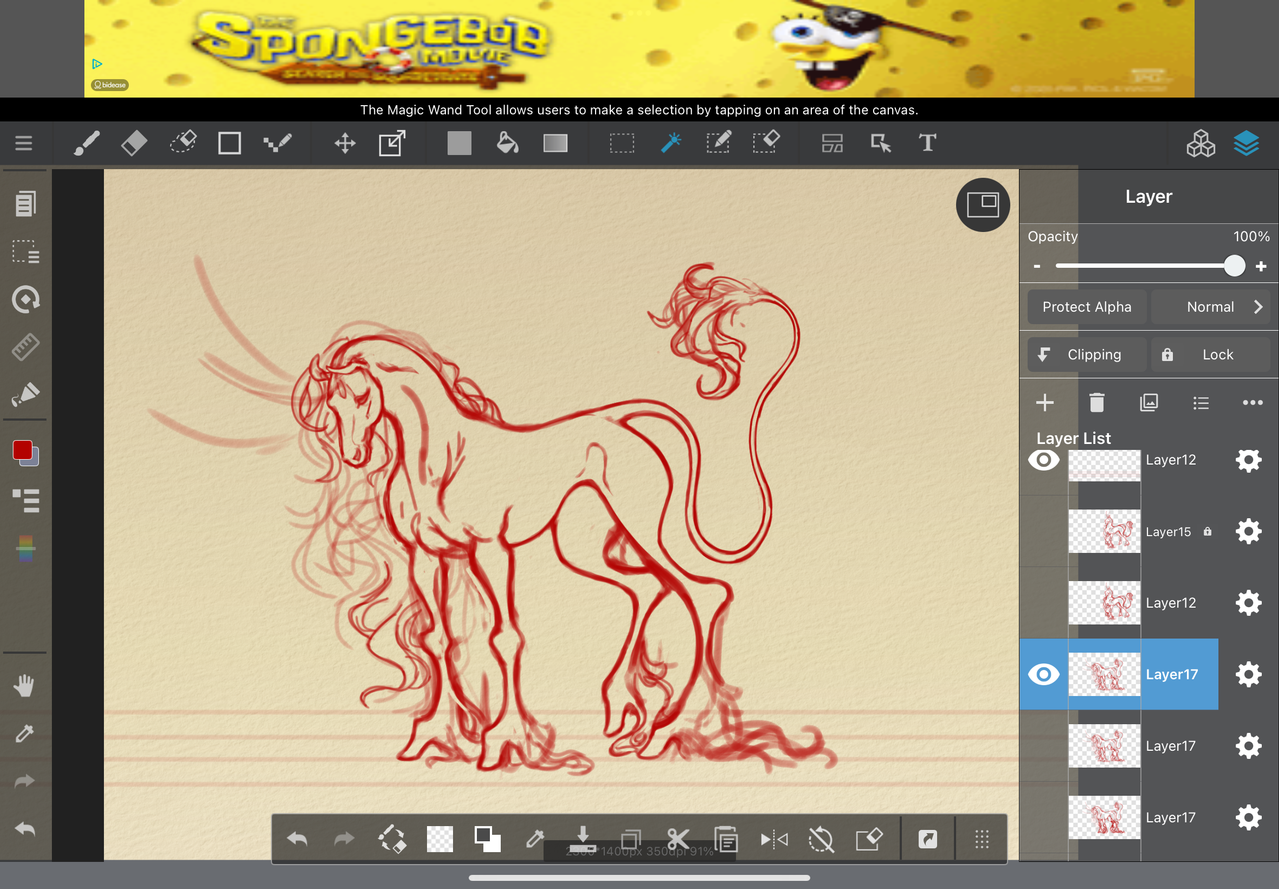The image size is (1279, 889).
Task: Click the dotted grip handle on bottom bar
Action: pos(983,839)
